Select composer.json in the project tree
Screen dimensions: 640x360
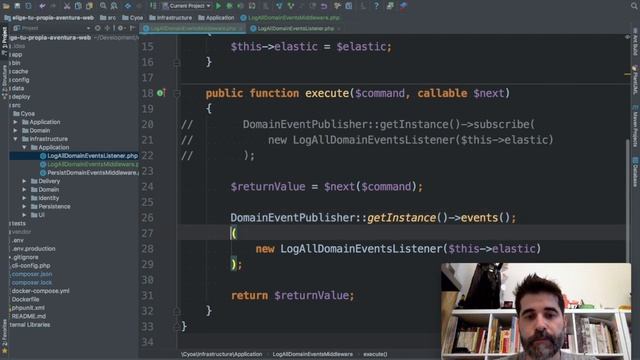click(32, 274)
